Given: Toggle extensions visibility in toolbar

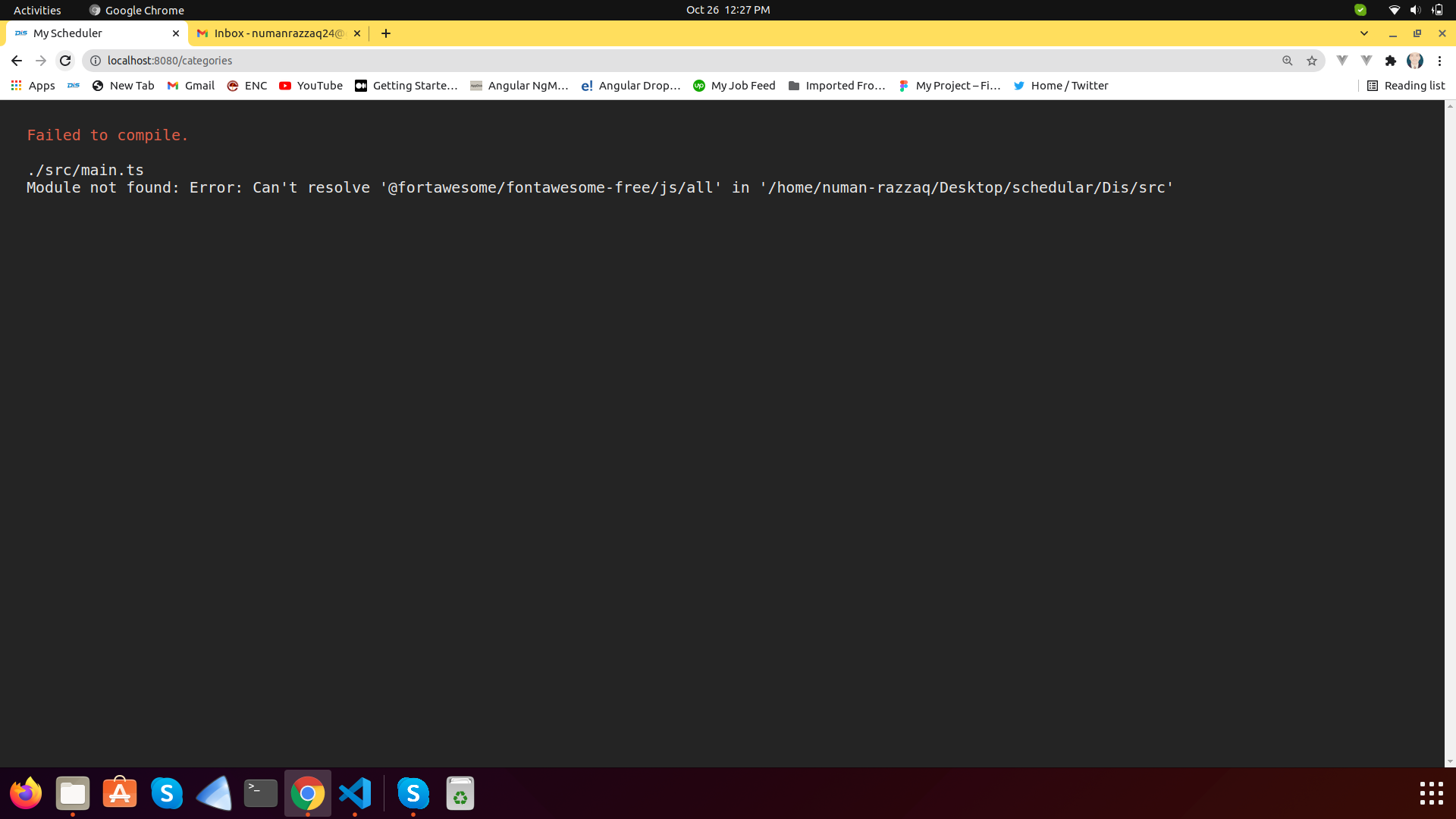Looking at the screenshot, I should [x=1390, y=61].
